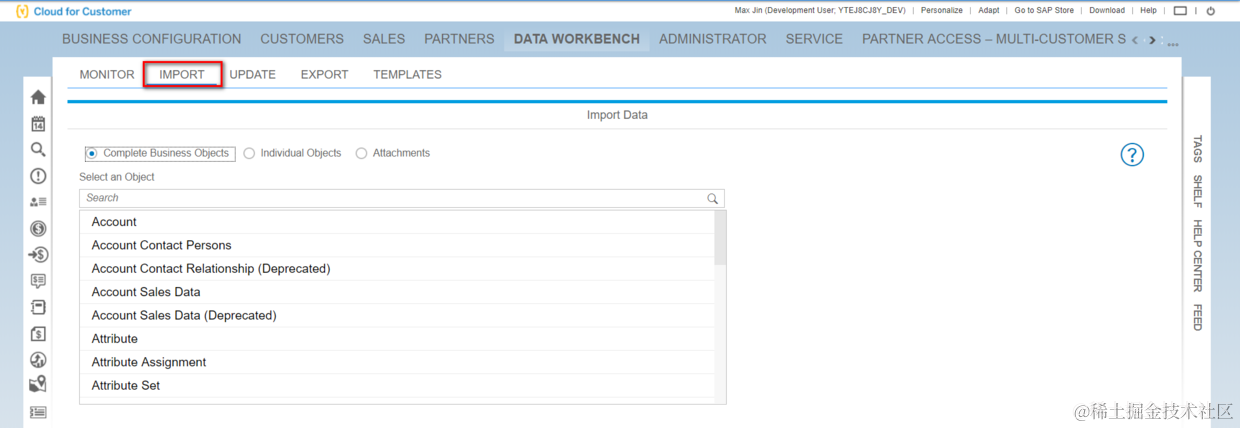Select Attribute in object list
This screenshot has height=428, width=1240.
point(397,339)
